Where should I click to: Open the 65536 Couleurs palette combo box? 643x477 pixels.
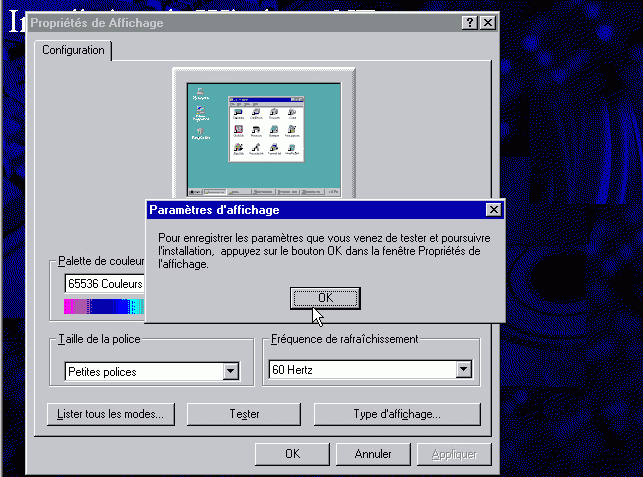(x=105, y=284)
